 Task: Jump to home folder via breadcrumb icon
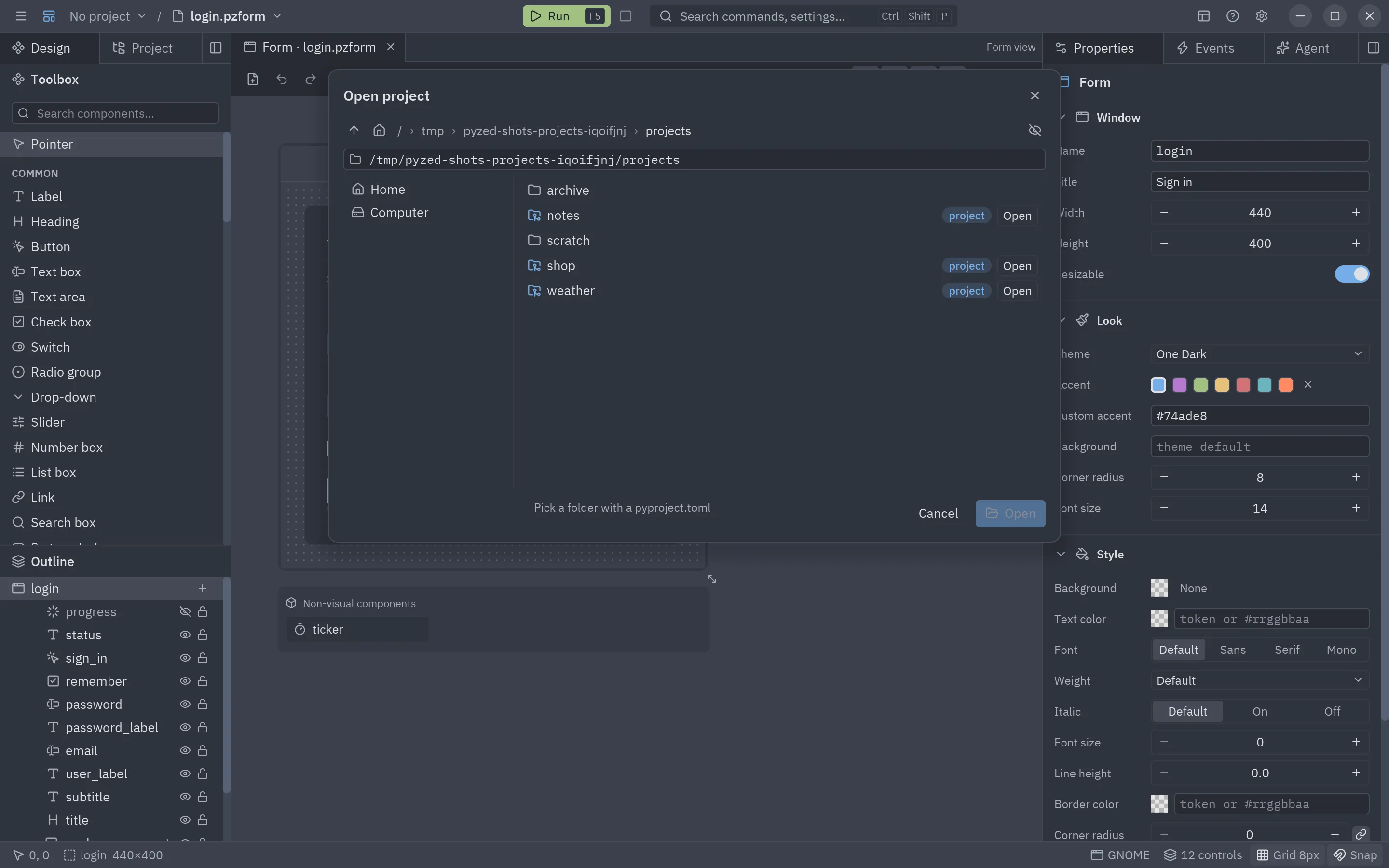379,130
